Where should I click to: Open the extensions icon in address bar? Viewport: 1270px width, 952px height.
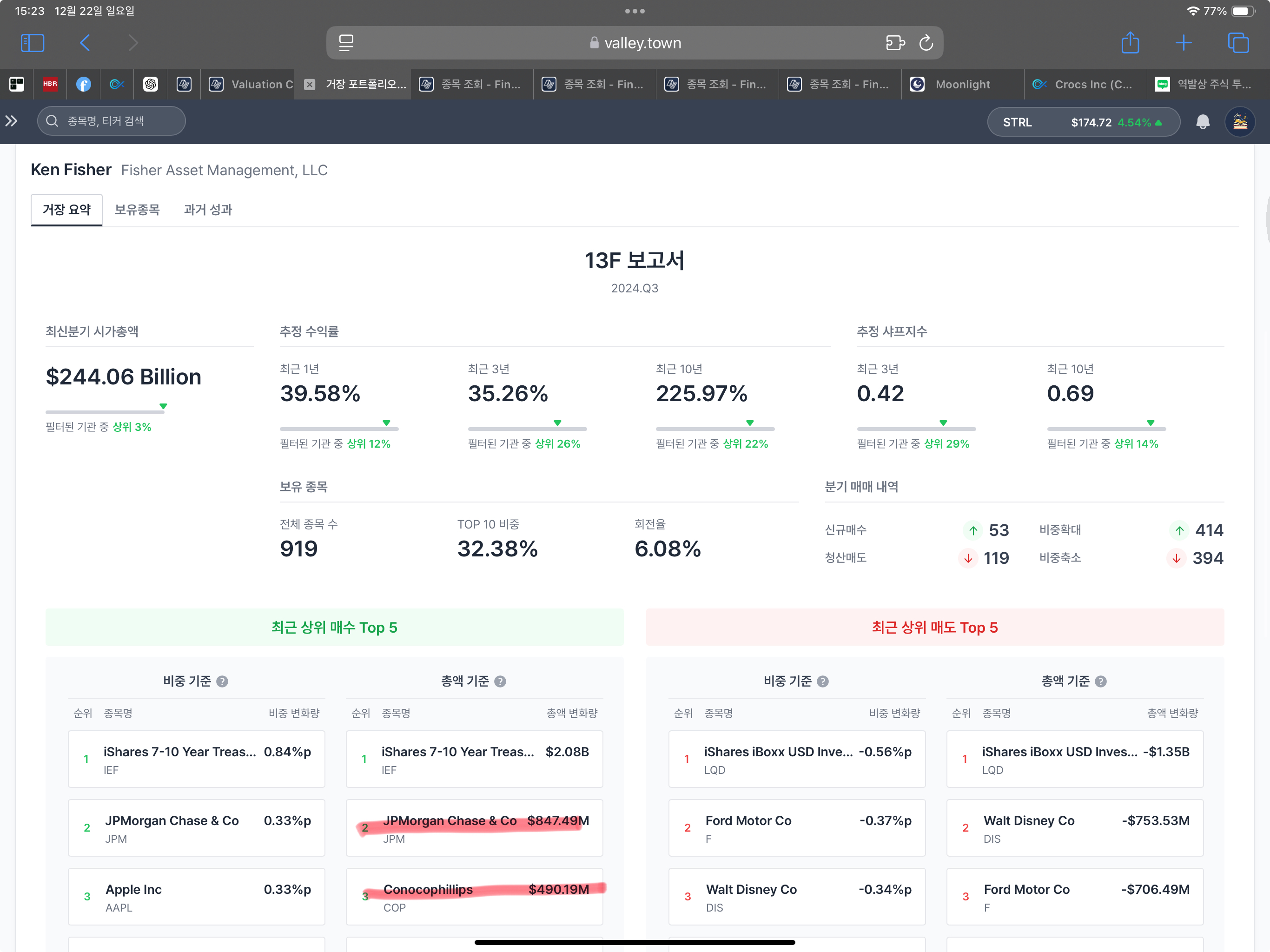[x=894, y=42]
